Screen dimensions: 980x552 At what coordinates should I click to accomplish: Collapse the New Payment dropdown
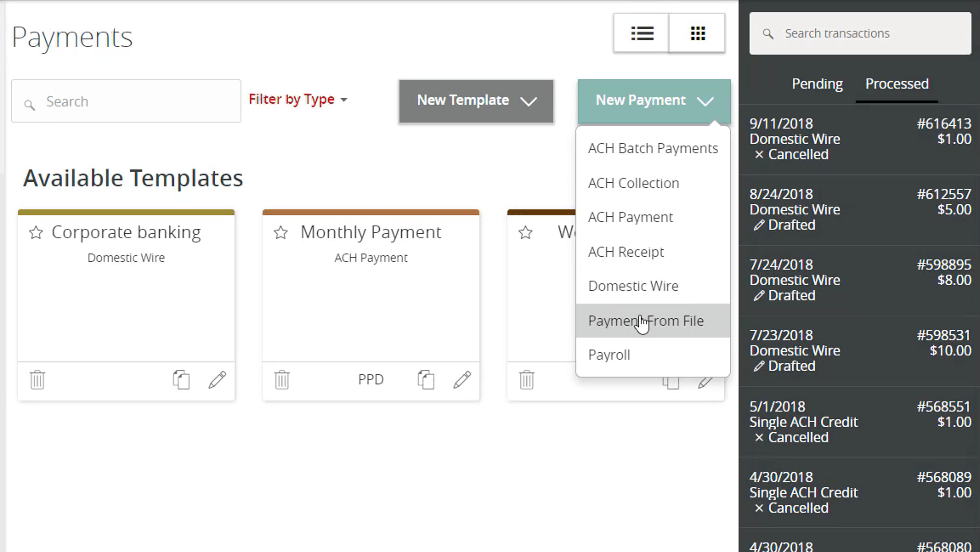point(654,101)
